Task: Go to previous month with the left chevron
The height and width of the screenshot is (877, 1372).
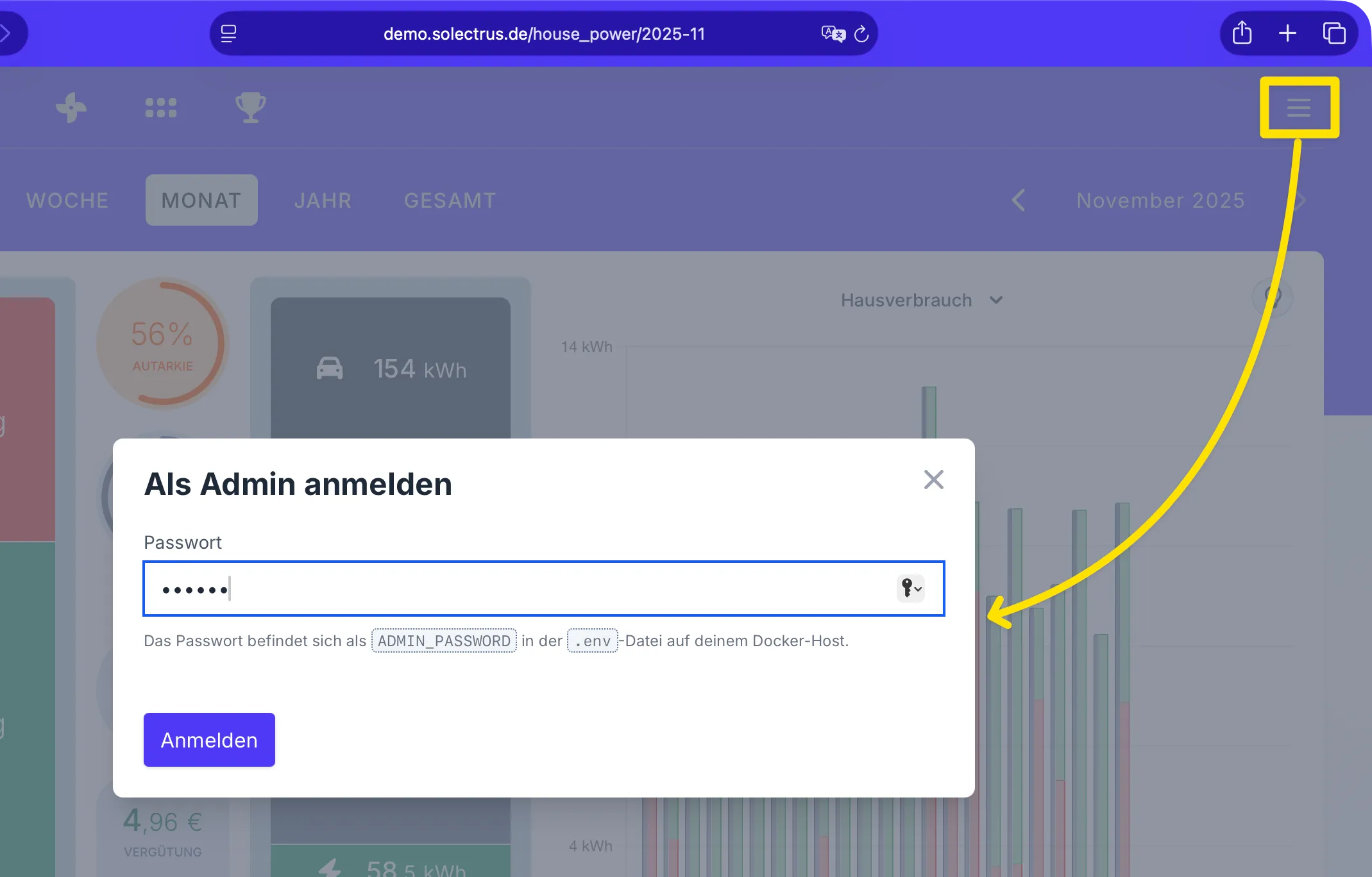Action: (x=1019, y=200)
